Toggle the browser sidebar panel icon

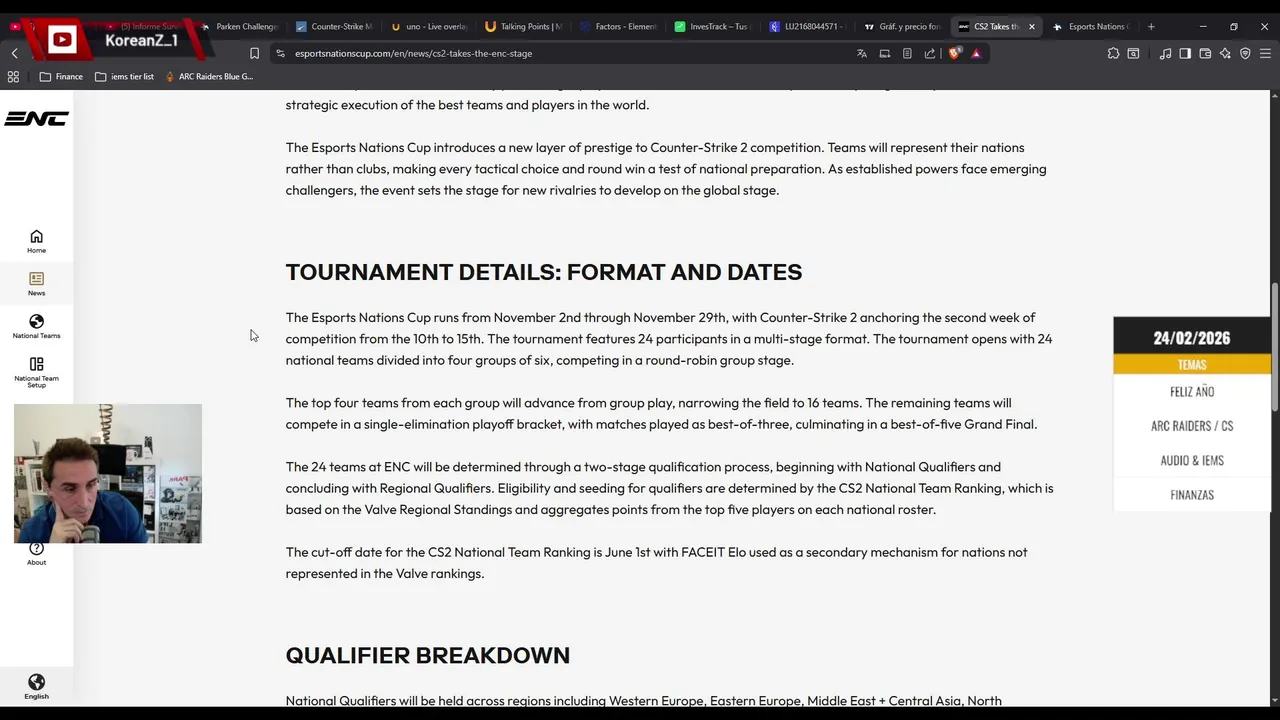(1185, 53)
